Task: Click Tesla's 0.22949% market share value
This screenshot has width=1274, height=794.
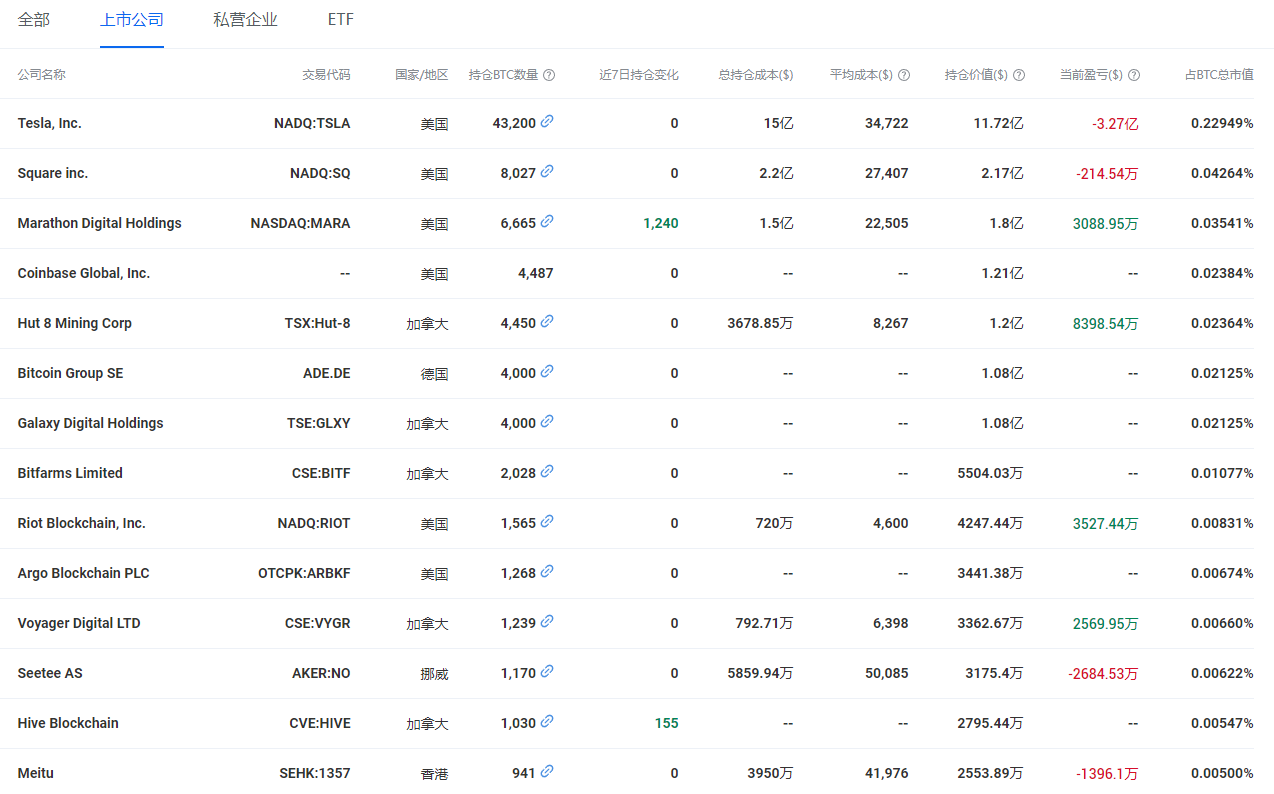Action: click(x=1222, y=123)
